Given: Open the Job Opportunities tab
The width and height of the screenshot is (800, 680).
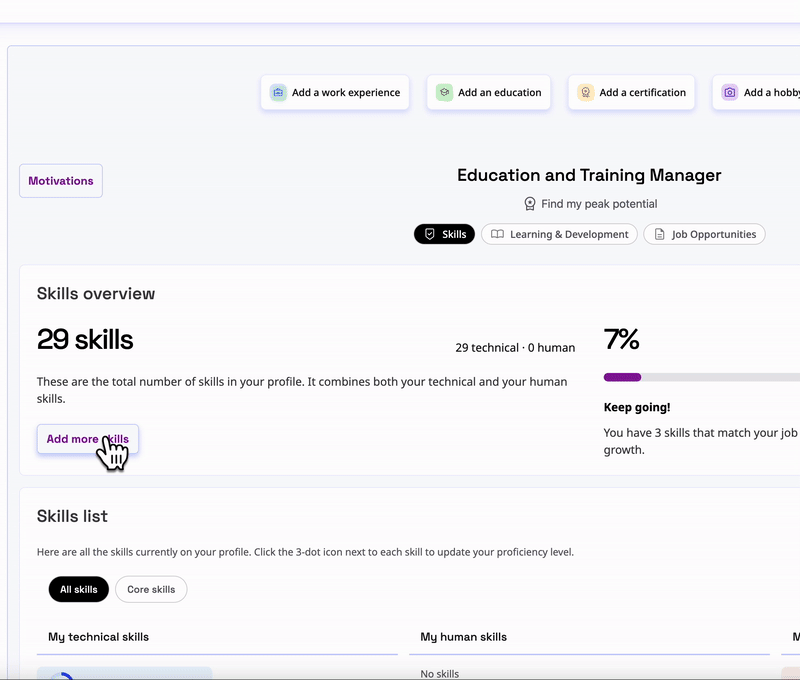Looking at the screenshot, I should click(705, 234).
